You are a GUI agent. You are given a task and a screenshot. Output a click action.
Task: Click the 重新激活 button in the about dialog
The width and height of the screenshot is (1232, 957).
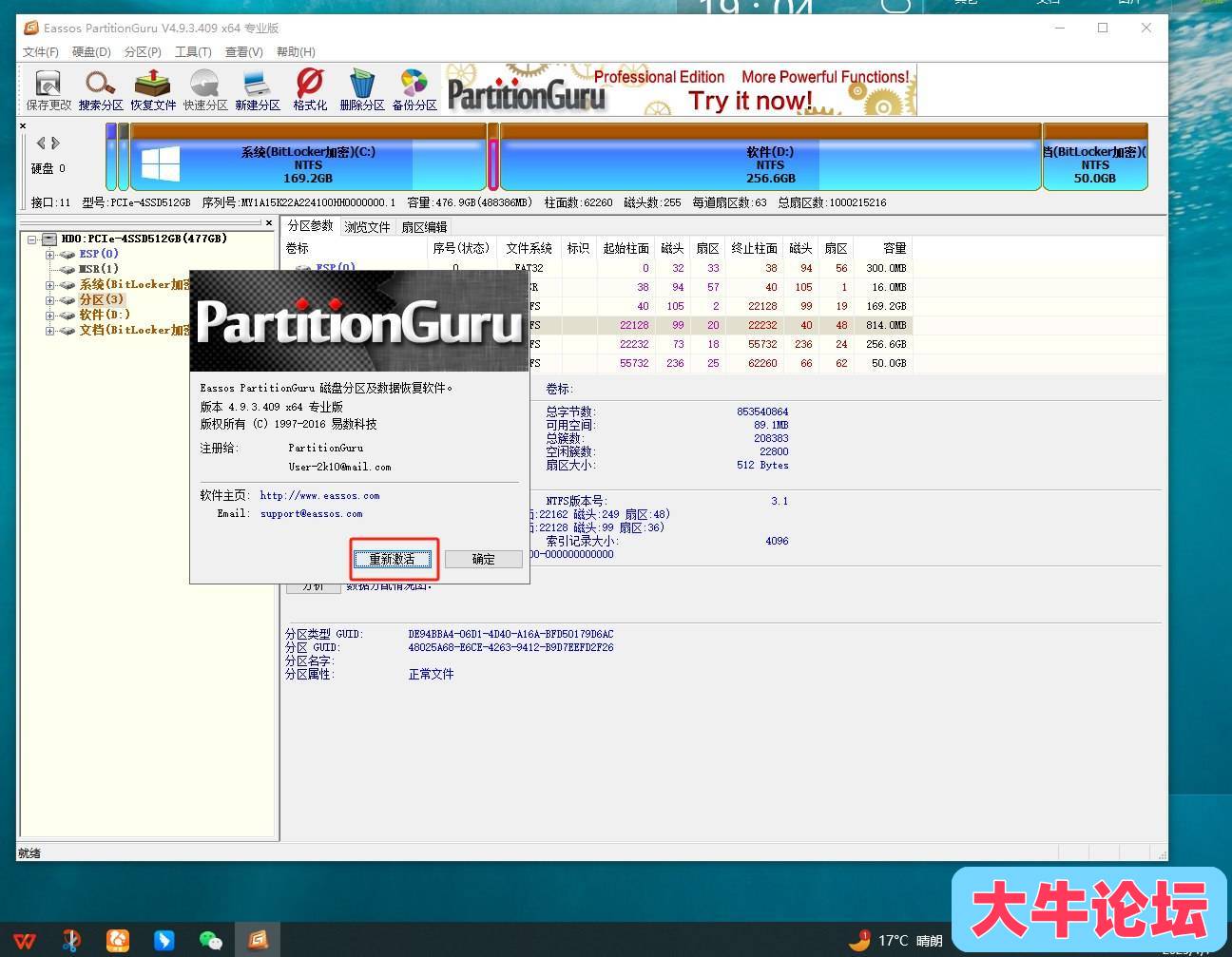(x=393, y=559)
